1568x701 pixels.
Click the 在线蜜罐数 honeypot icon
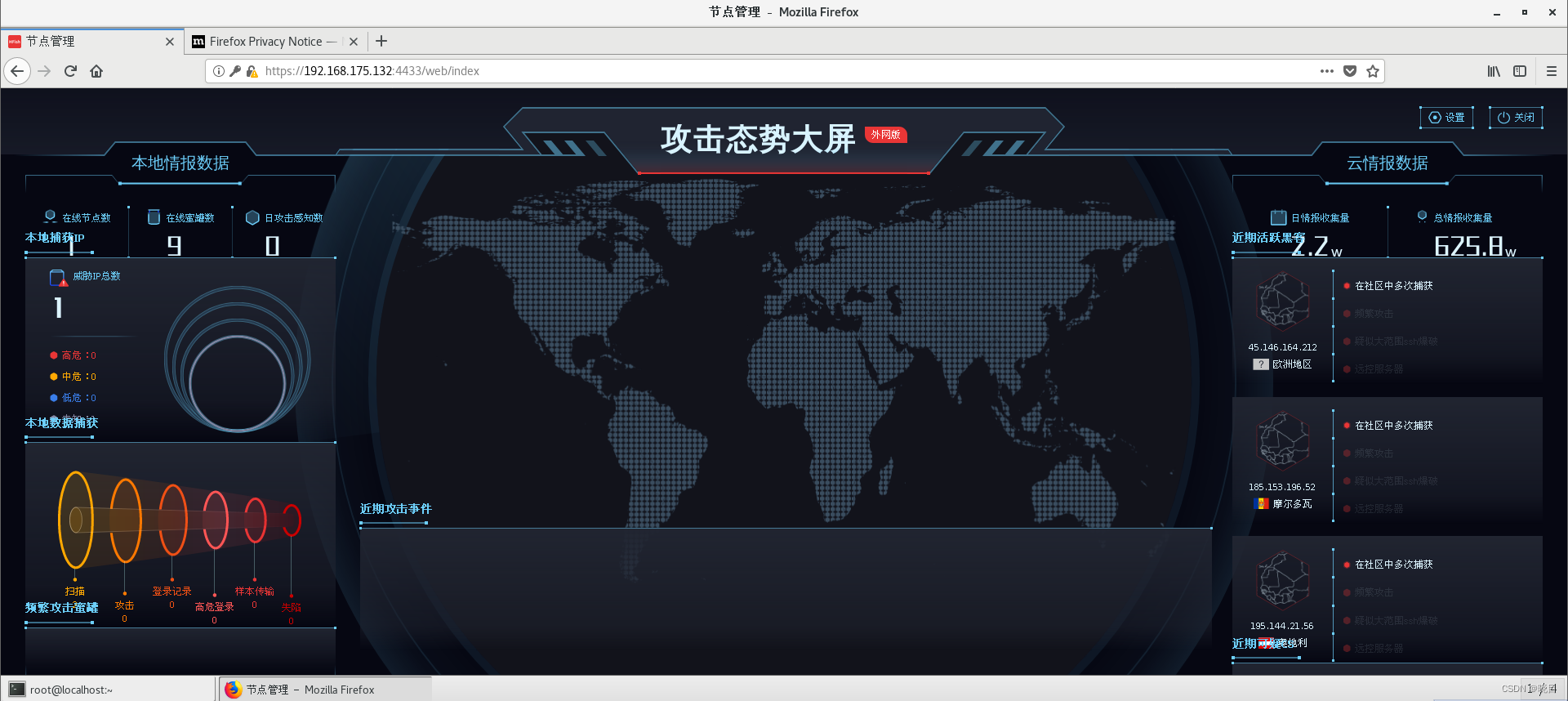coord(154,217)
